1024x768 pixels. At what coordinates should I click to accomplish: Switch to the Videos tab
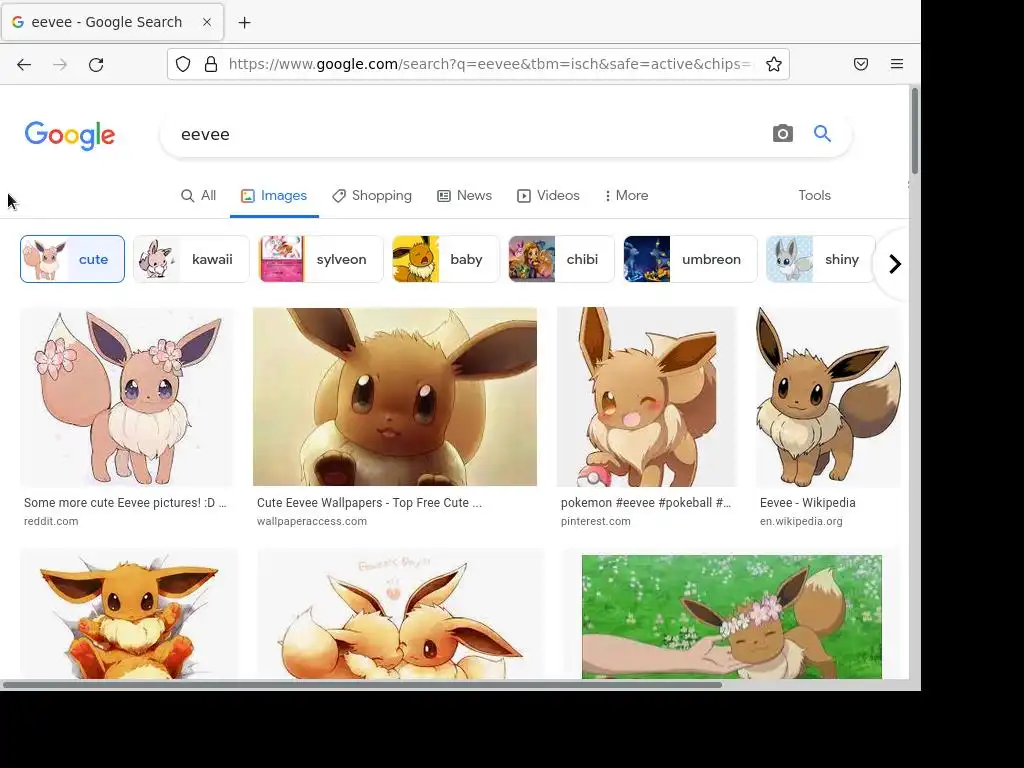pos(549,195)
